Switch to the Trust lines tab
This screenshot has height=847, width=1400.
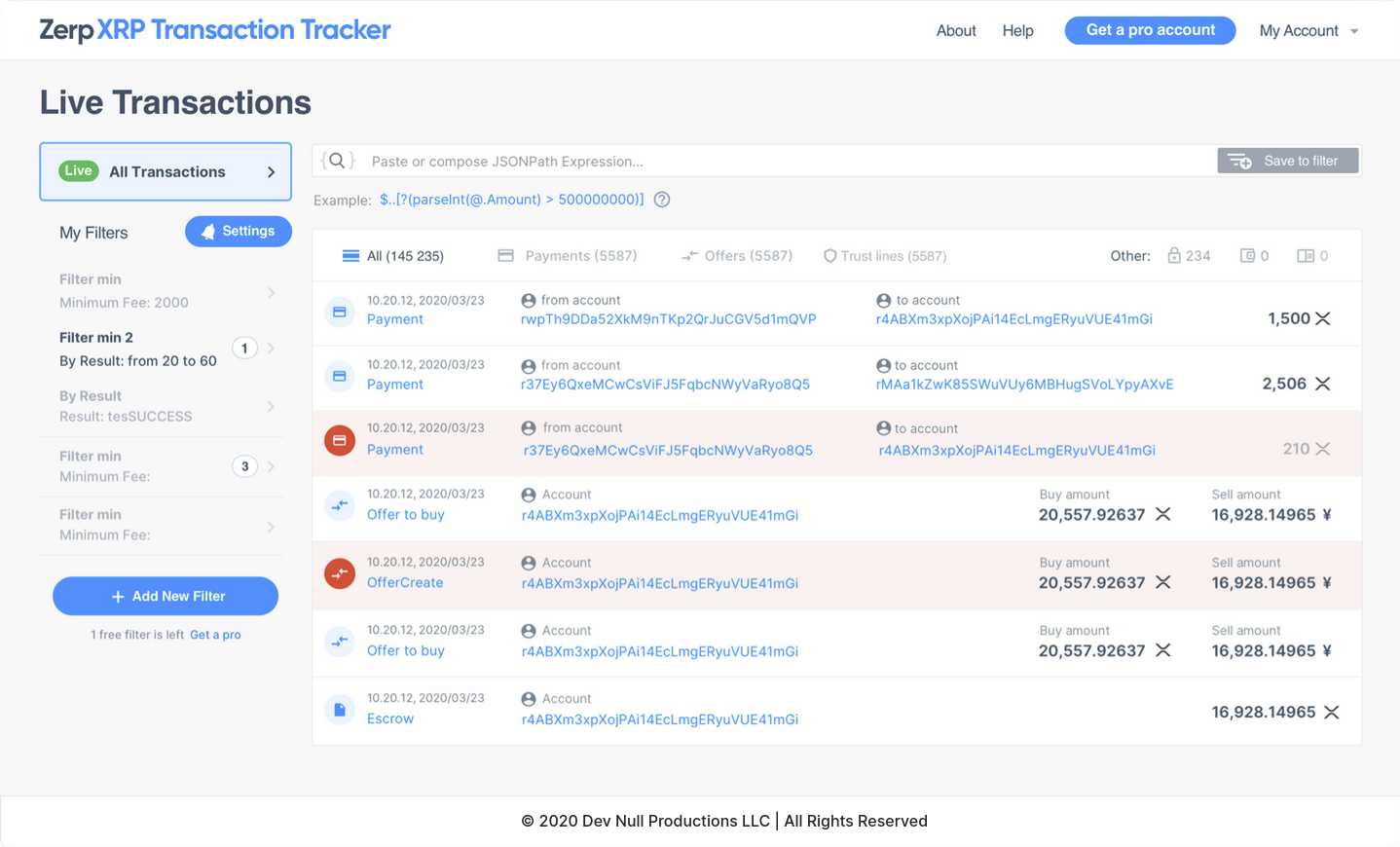(x=884, y=256)
